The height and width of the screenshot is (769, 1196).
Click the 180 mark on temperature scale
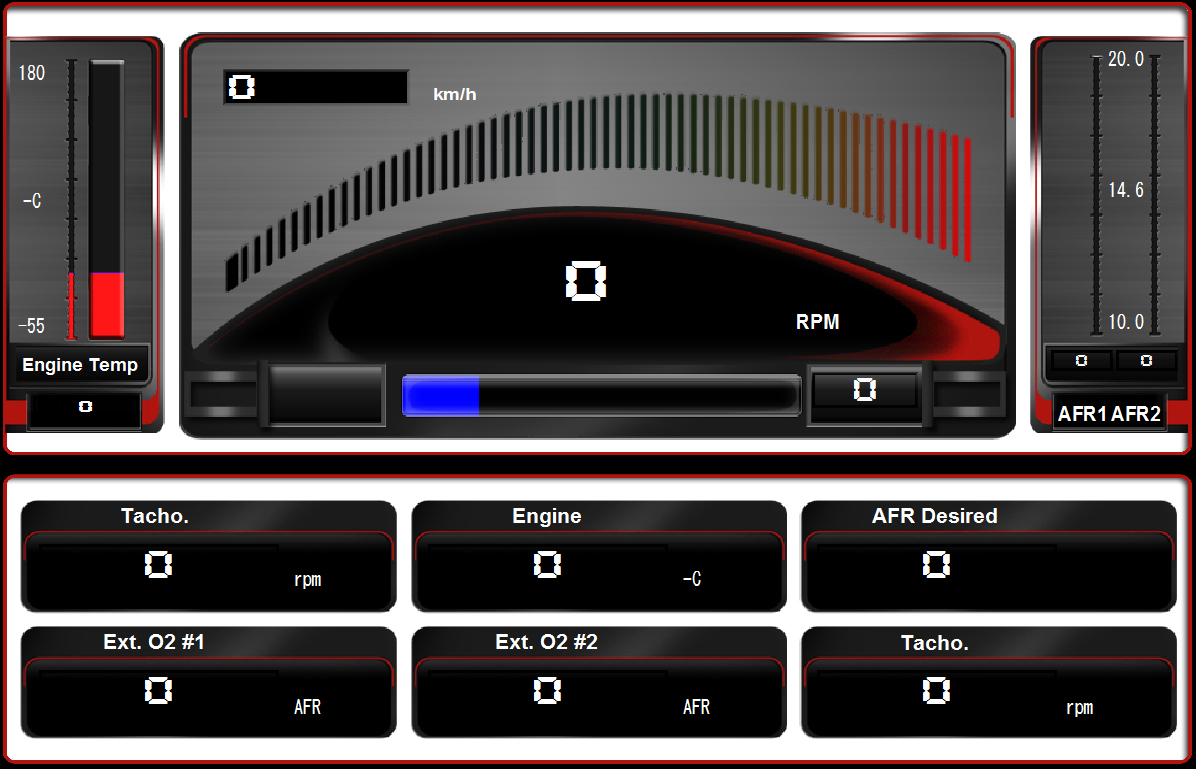point(32,74)
